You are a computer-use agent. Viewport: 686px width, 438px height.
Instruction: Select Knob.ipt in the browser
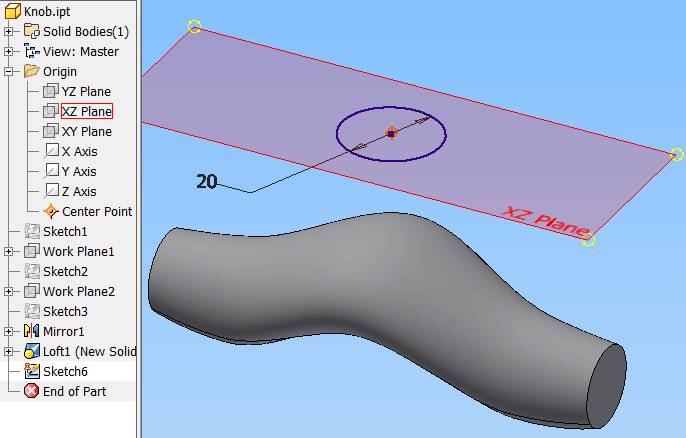click(x=47, y=12)
